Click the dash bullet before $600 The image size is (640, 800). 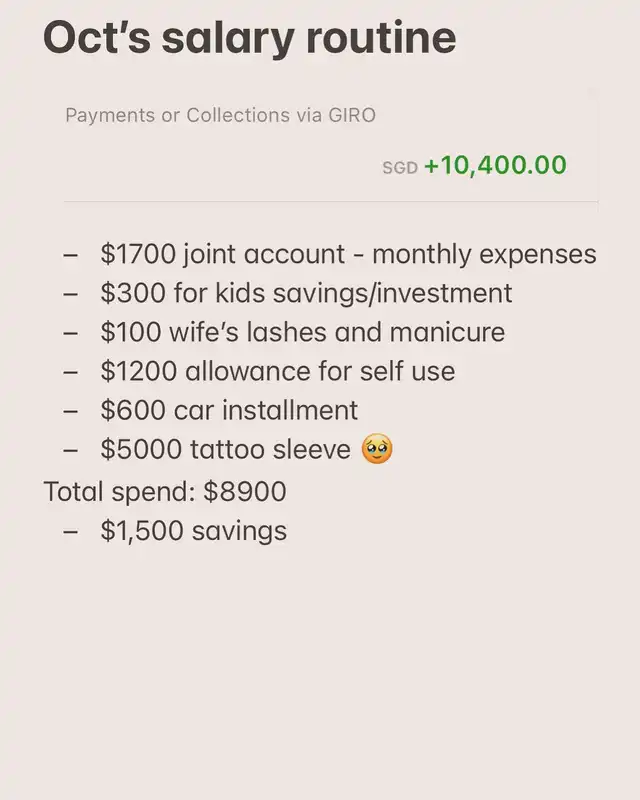click(70, 410)
